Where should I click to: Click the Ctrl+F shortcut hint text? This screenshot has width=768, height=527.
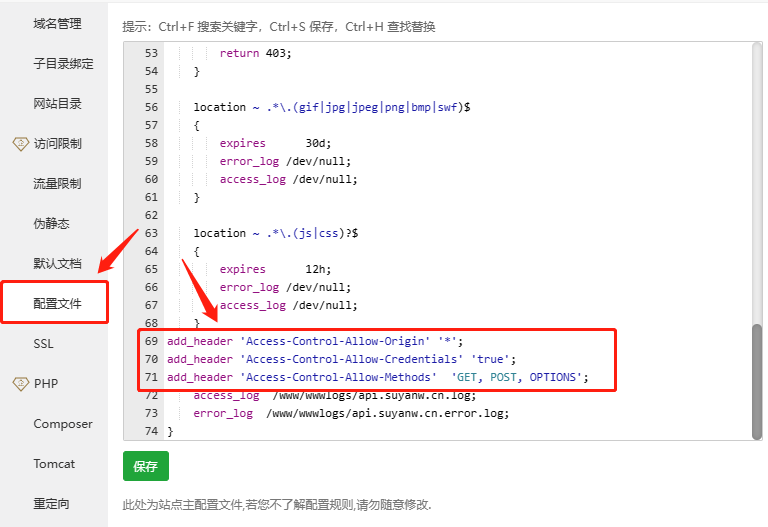point(209,26)
